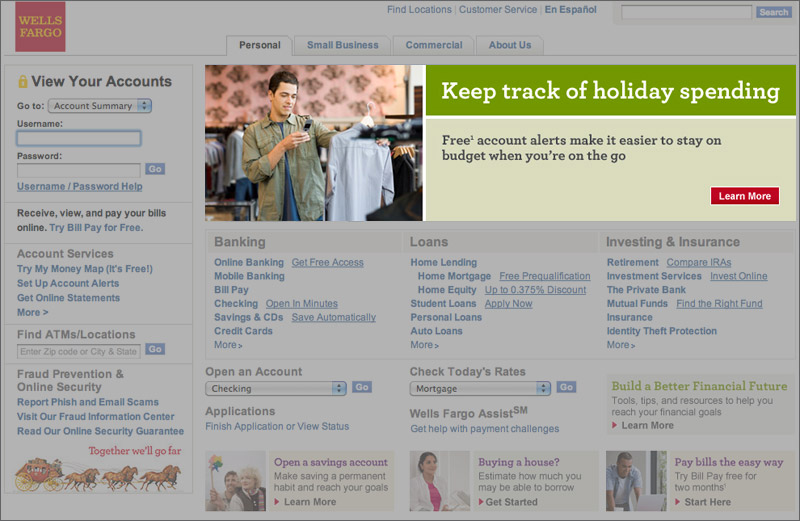Click the red Learn More banner button
The image size is (800, 521).
pos(744,196)
